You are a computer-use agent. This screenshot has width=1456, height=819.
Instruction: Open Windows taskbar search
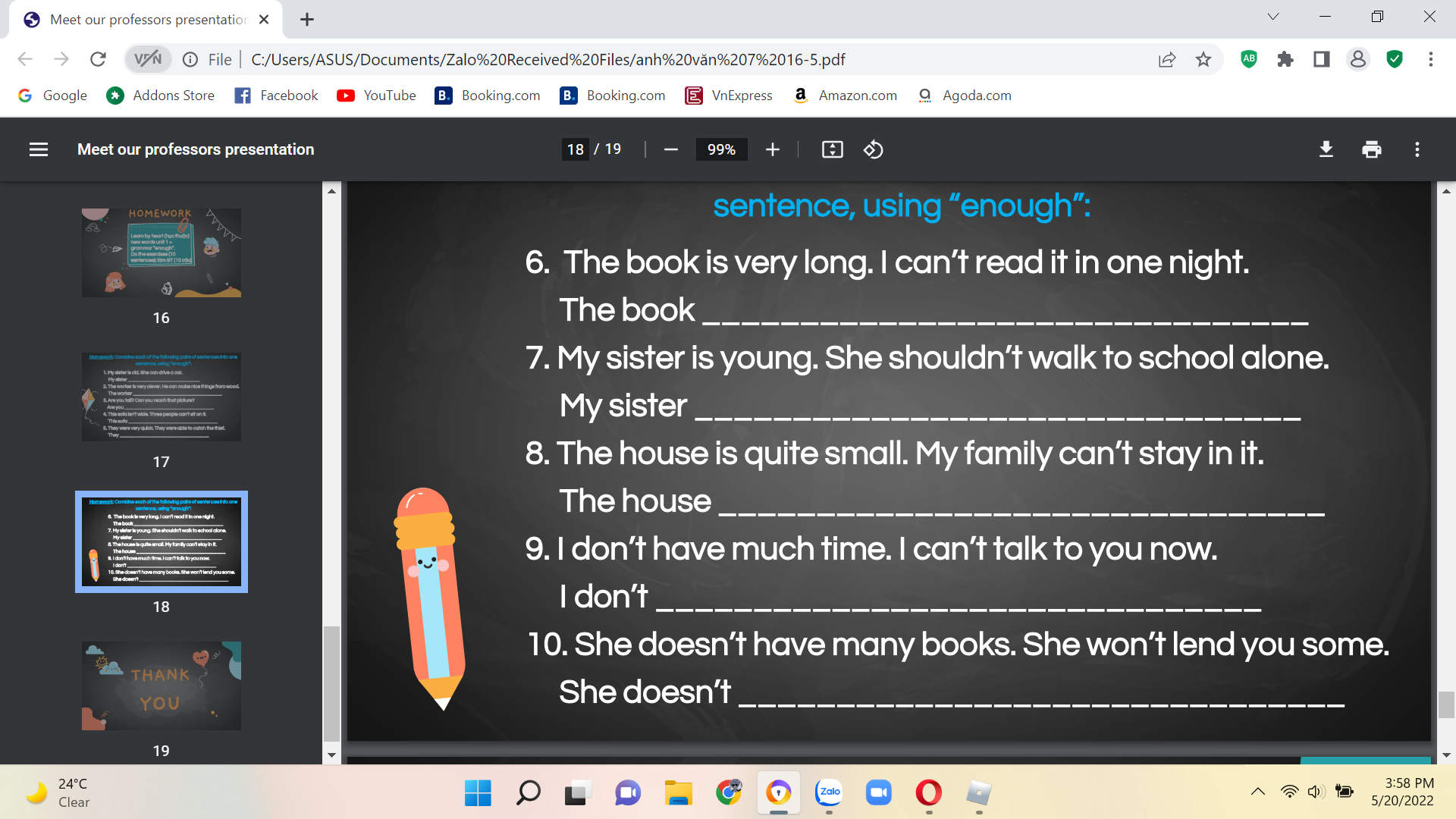tap(528, 793)
